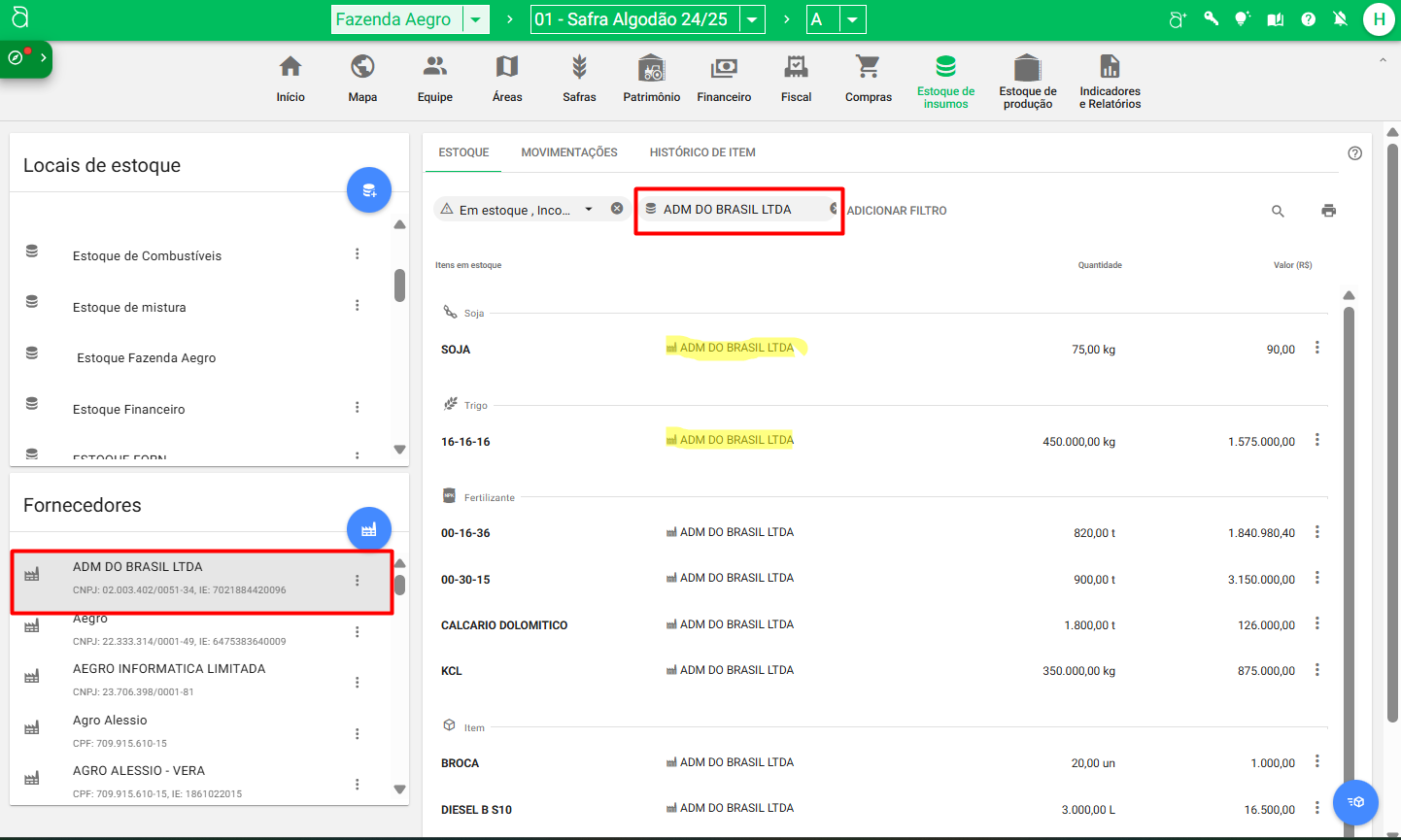Select Estoque de Combustíveis location
Viewport: 1401px width, 840px height.
coord(148,256)
